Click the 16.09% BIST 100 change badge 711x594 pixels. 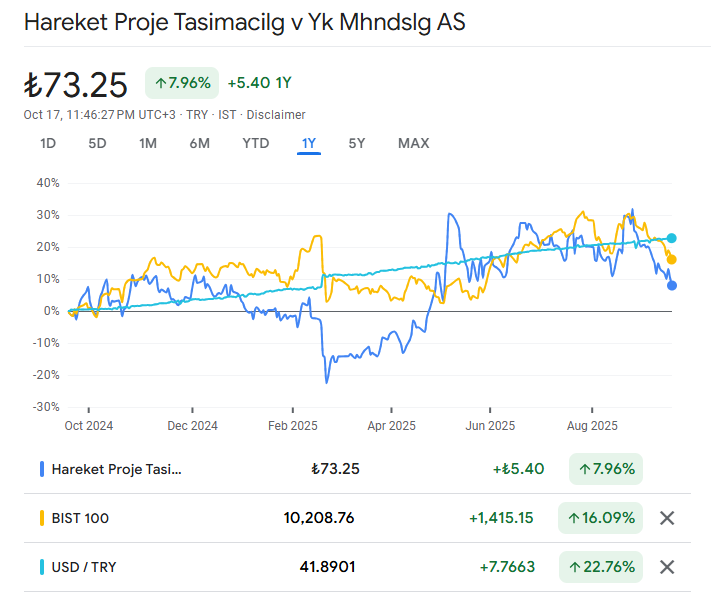tap(600, 518)
